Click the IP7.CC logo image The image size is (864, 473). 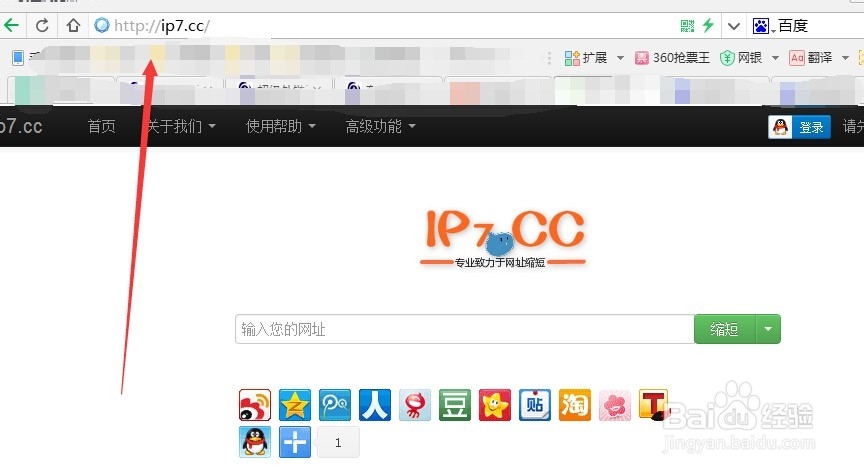tap(503, 238)
